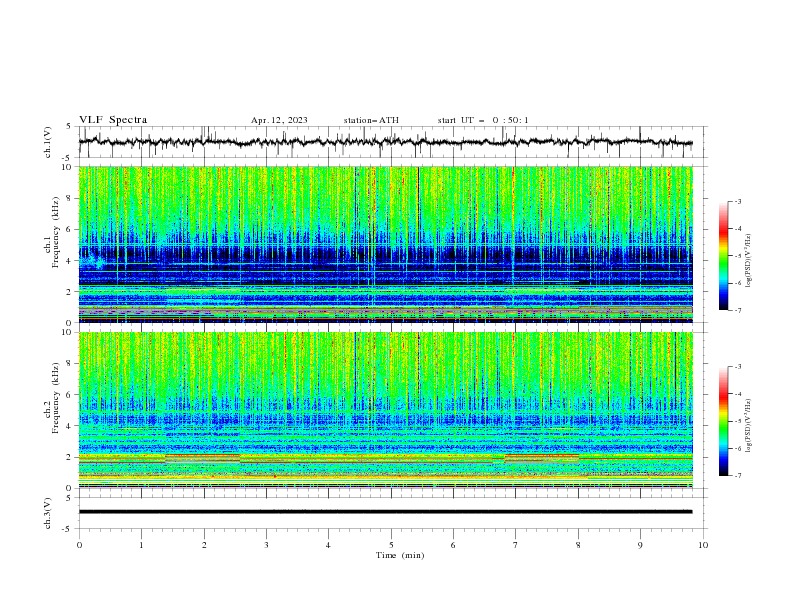
Task: Click the time axis tick label '10'
Action: pyautogui.click(x=703, y=545)
